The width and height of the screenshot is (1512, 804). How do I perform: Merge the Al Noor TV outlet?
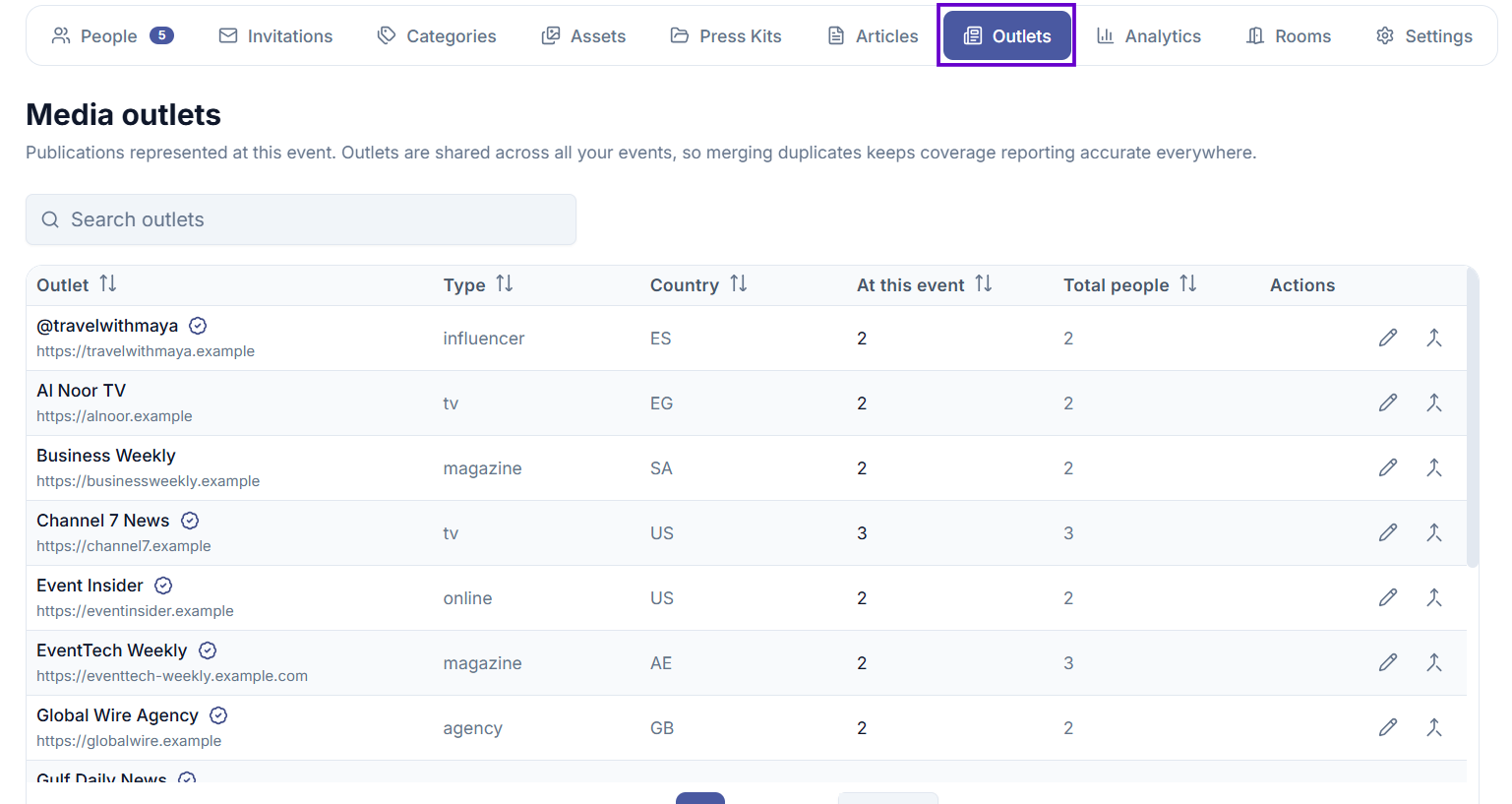click(x=1434, y=403)
